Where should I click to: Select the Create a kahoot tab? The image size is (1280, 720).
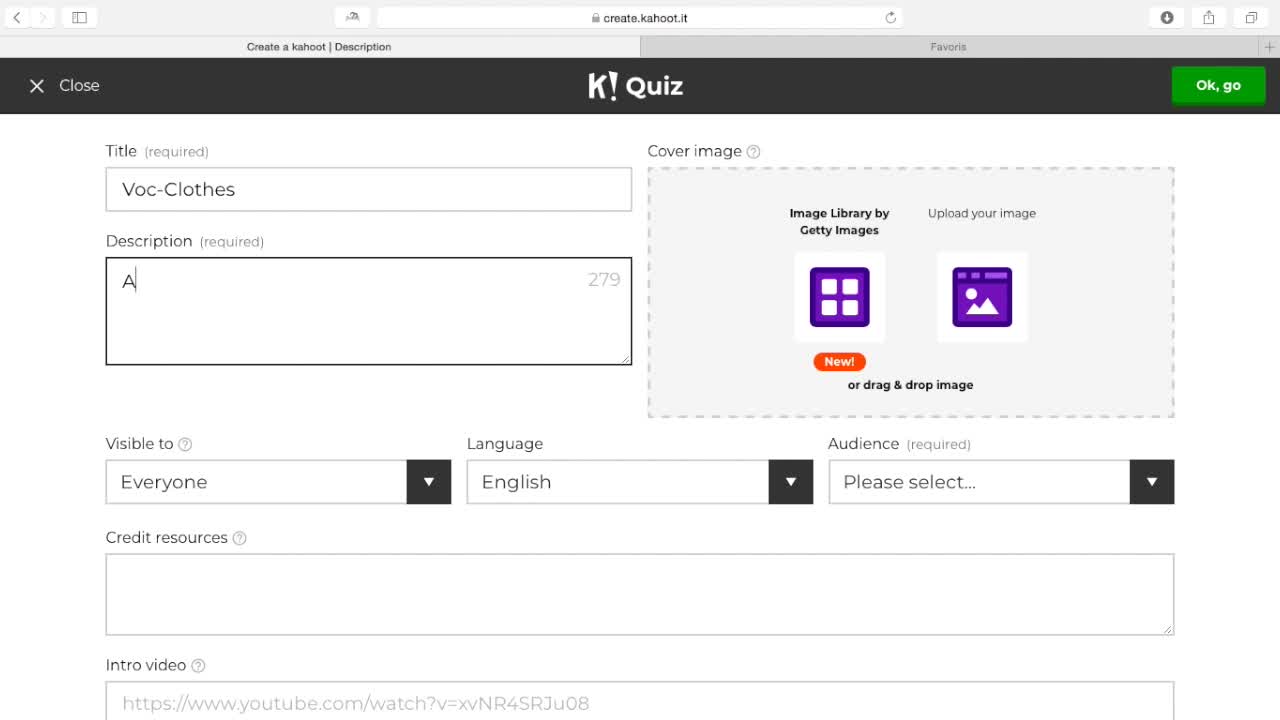point(319,47)
